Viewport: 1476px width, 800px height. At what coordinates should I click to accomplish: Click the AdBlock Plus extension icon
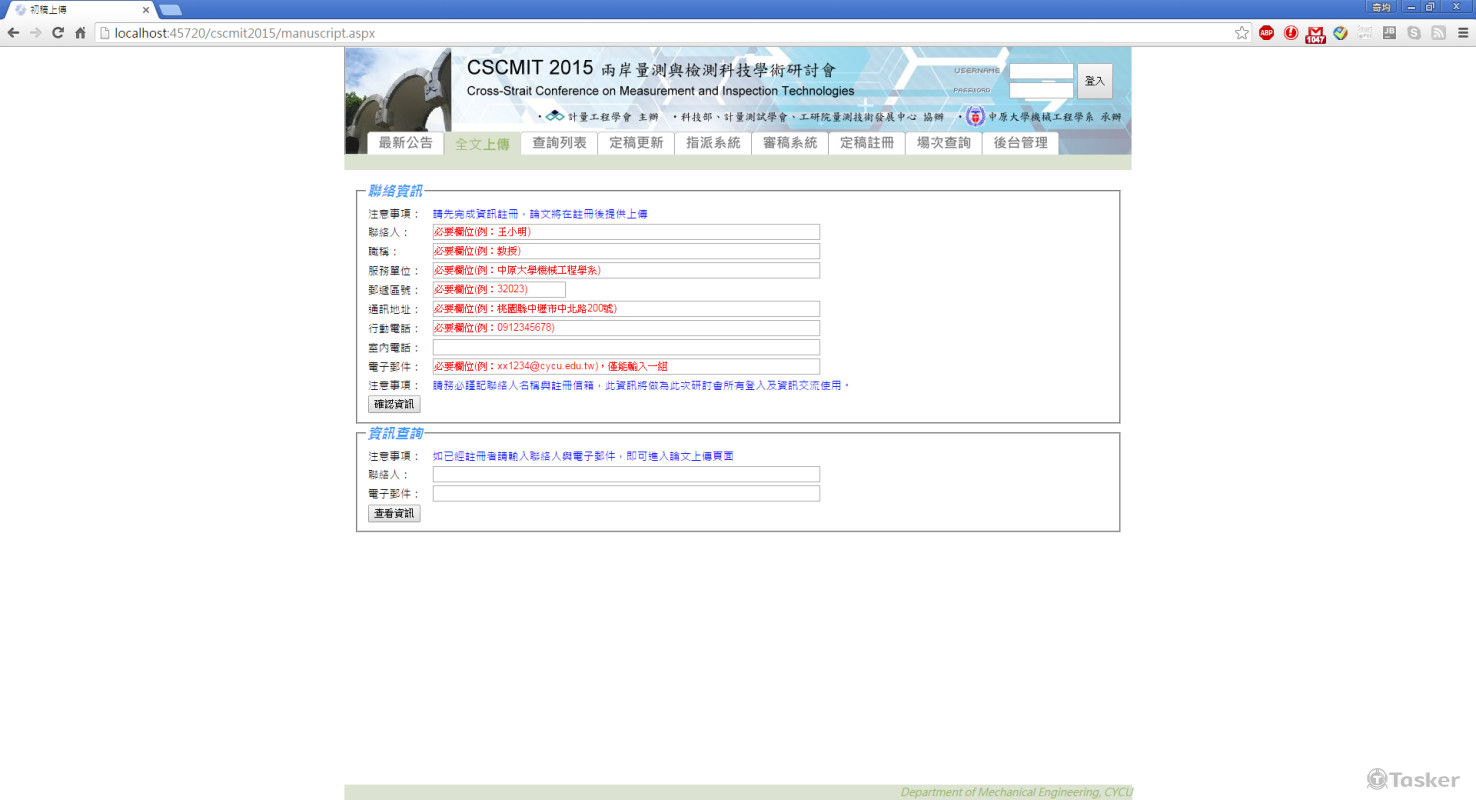click(1266, 33)
